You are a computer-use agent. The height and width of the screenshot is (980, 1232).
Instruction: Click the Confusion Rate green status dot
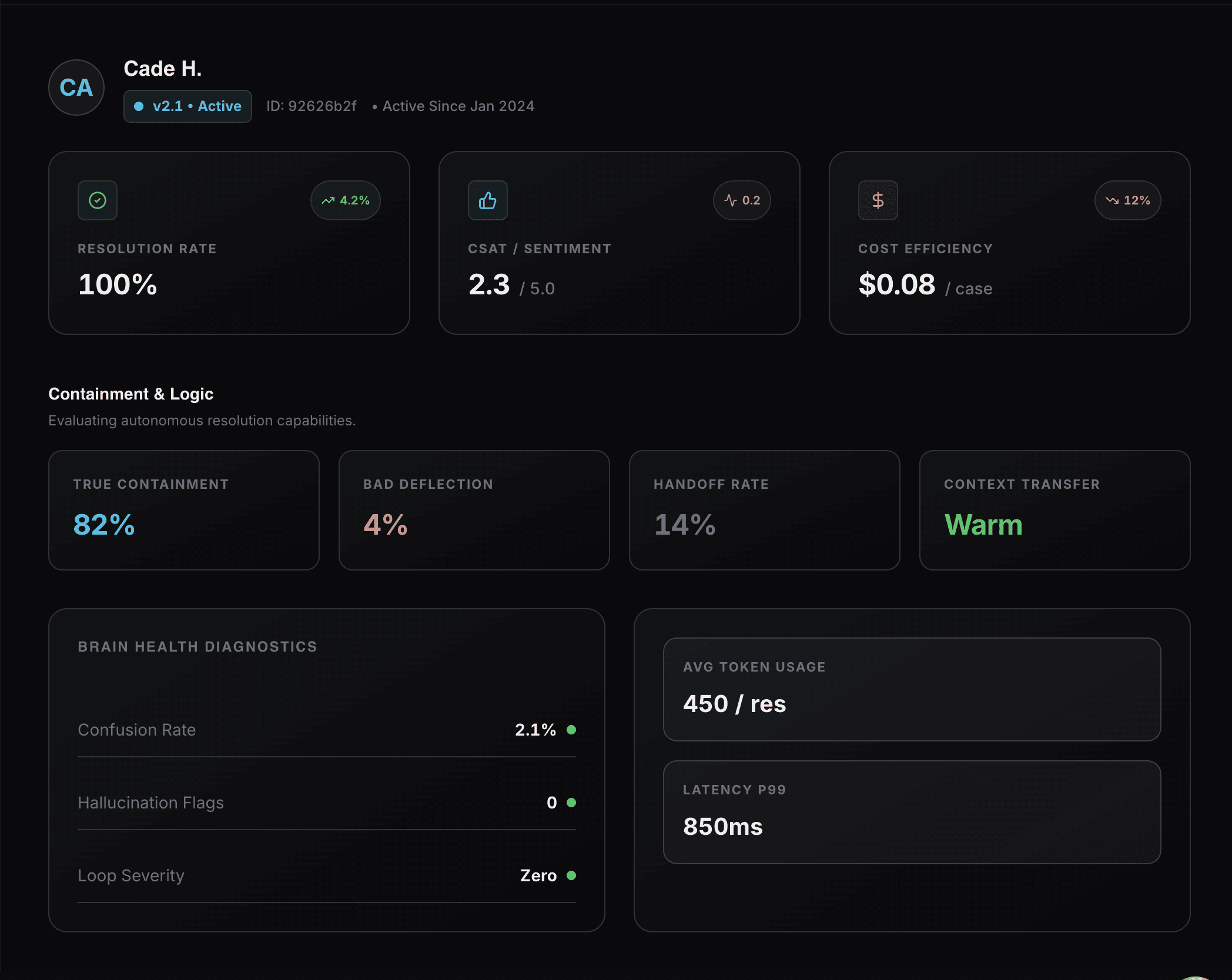(x=571, y=730)
